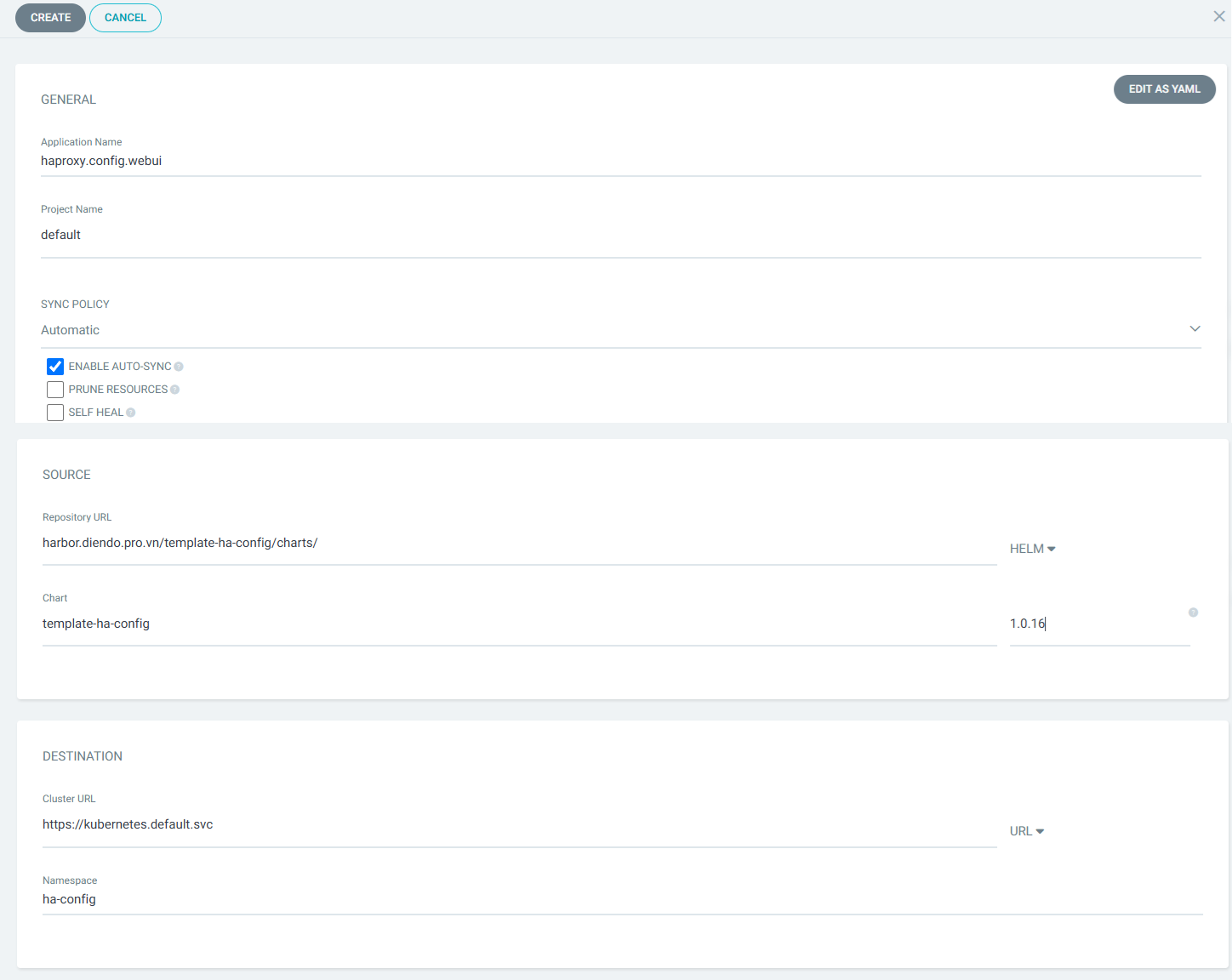Edit the Namespace field ha-config
This screenshot has width=1232, height=980.
tap(622, 899)
